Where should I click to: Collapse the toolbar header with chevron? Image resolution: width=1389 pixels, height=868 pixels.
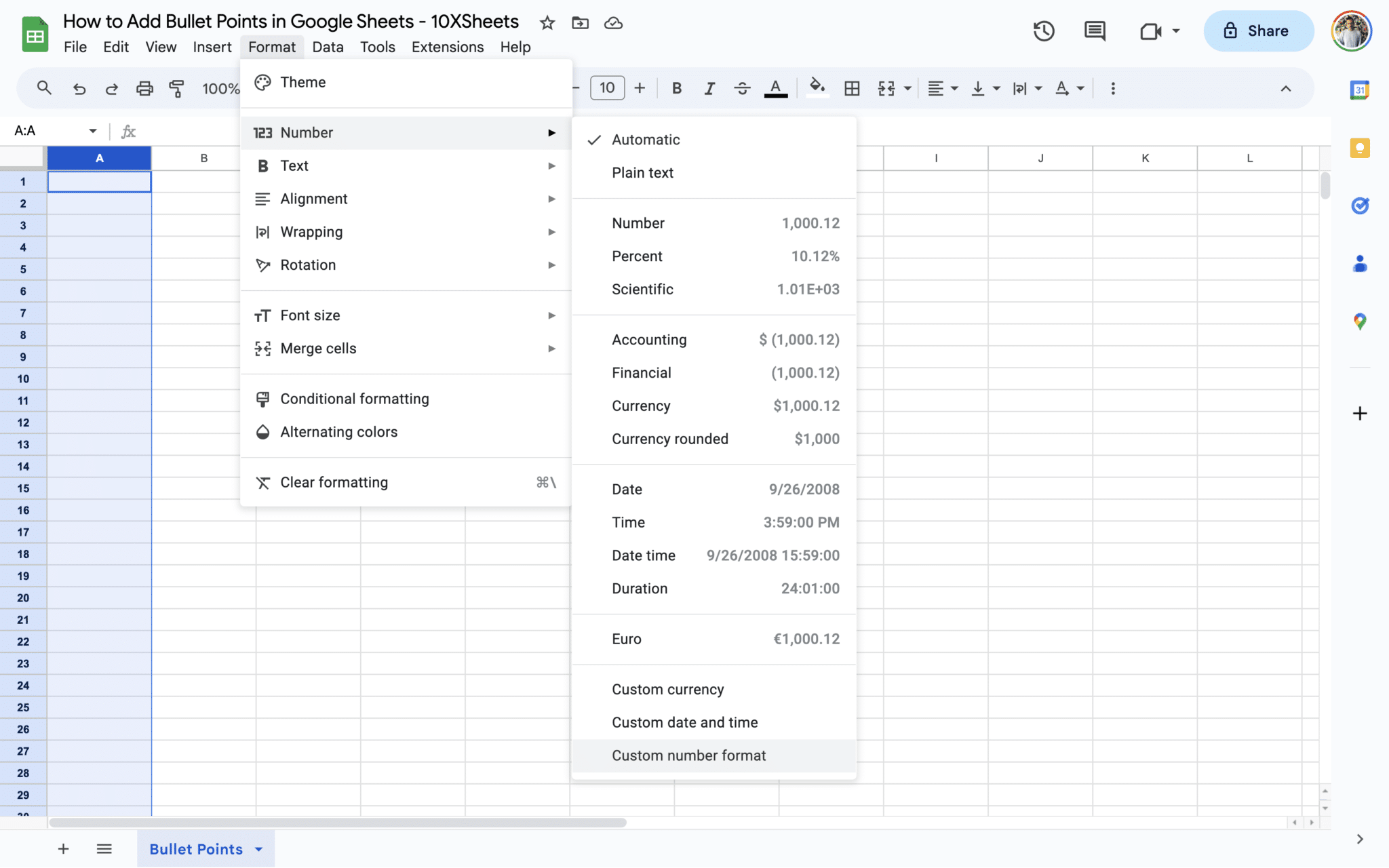[1285, 88]
